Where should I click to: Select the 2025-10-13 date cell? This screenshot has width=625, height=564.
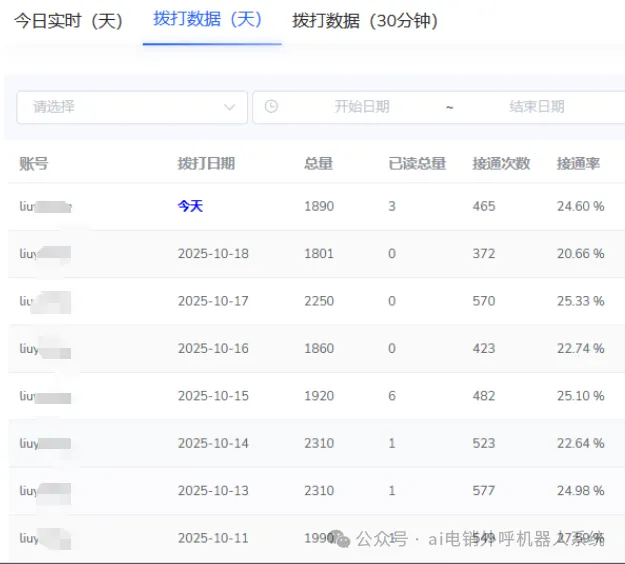pos(213,491)
